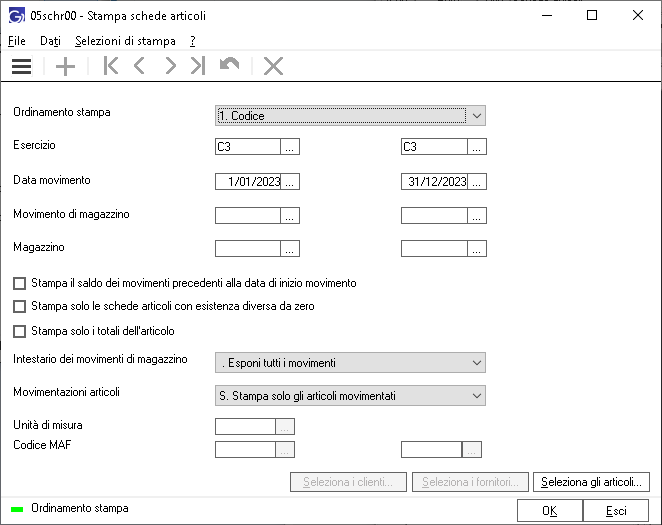662x525 pixels.
Task: Minimize the Stampa schede articoli window
Action: pyautogui.click(x=547, y=16)
